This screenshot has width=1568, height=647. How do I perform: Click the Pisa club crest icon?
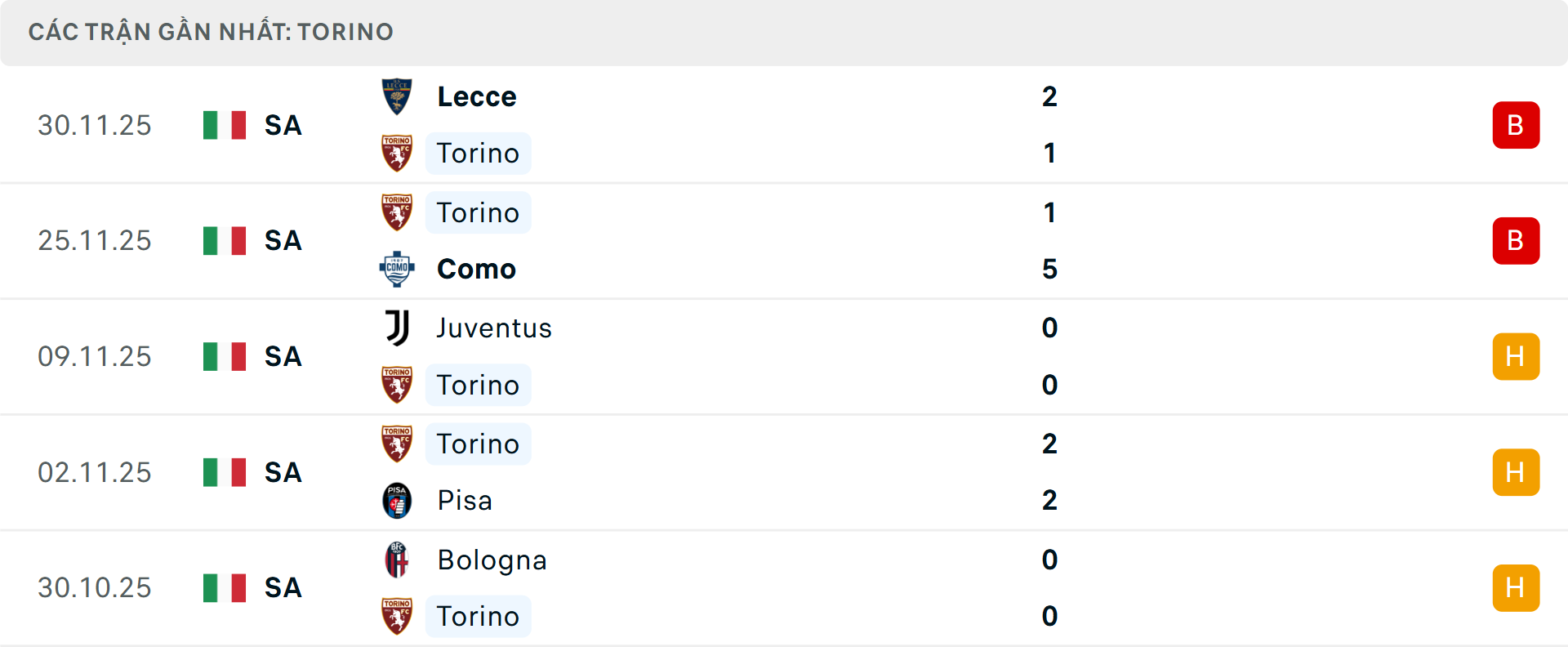tap(397, 500)
